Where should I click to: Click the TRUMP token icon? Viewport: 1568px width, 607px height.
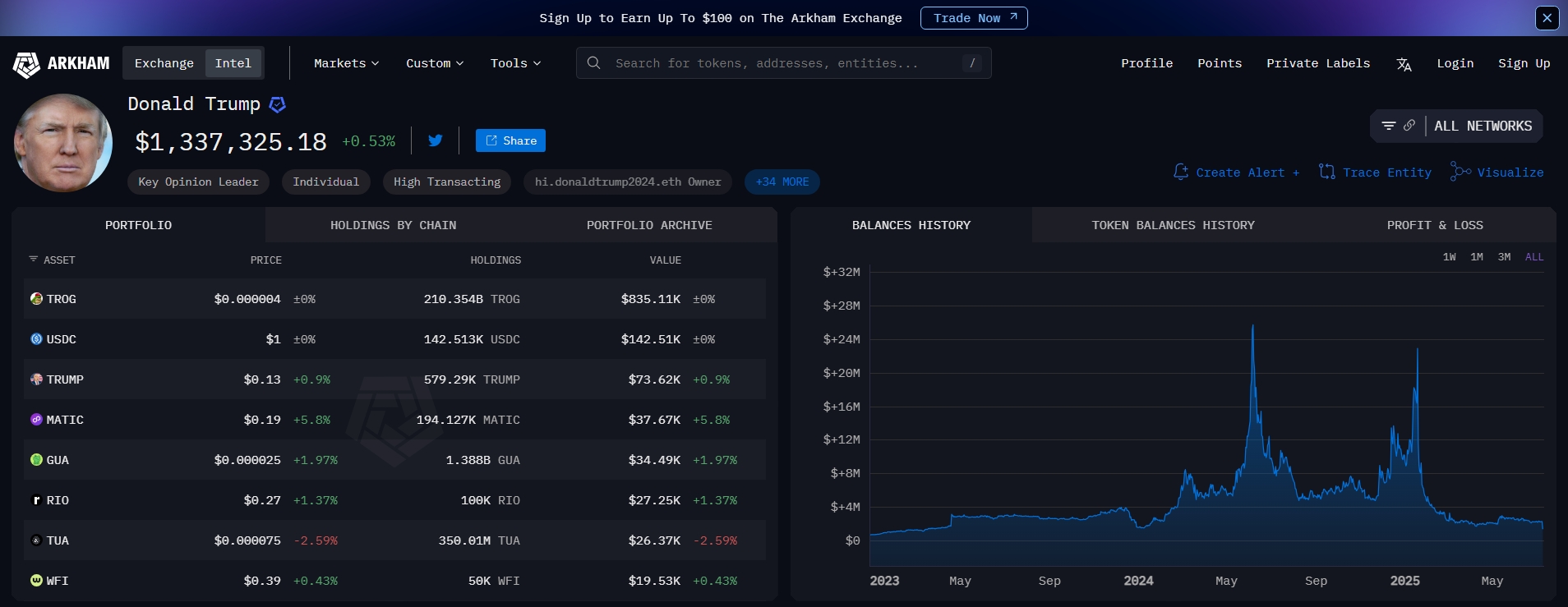pos(36,379)
